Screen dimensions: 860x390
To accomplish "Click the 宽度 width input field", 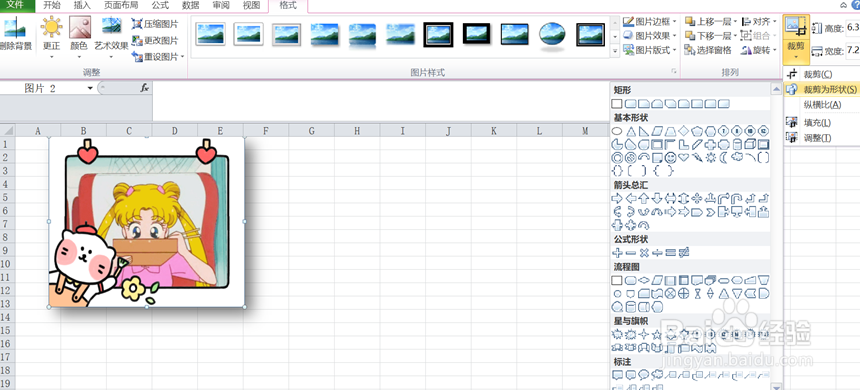I will [x=853, y=51].
